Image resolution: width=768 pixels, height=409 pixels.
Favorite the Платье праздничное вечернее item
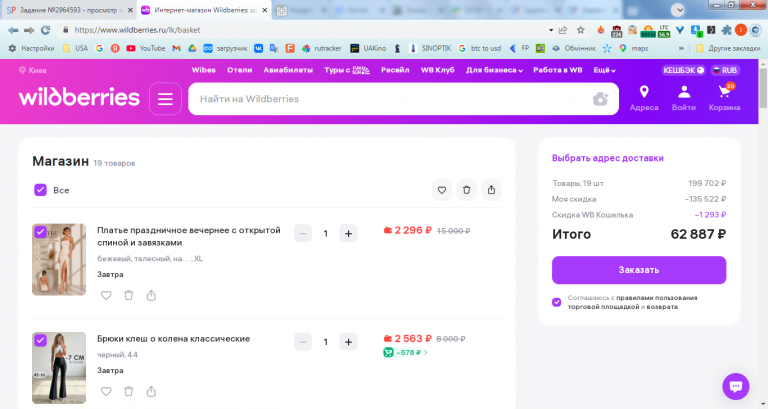pyautogui.click(x=106, y=295)
